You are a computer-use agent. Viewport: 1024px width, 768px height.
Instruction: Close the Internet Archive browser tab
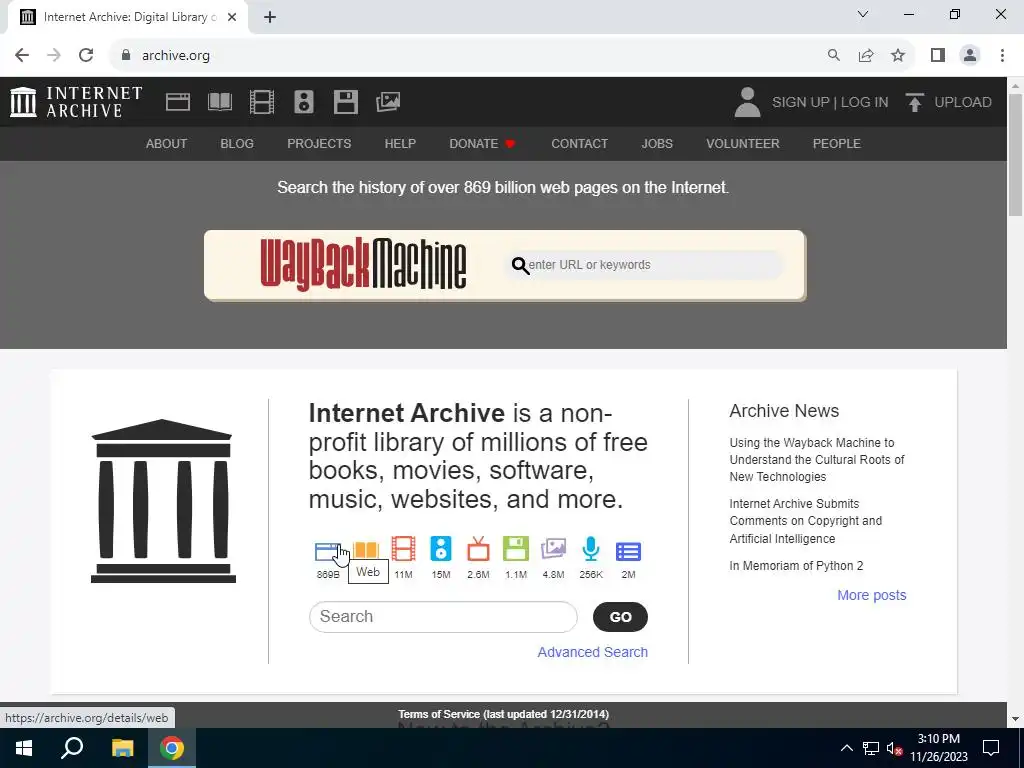pyautogui.click(x=232, y=18)
